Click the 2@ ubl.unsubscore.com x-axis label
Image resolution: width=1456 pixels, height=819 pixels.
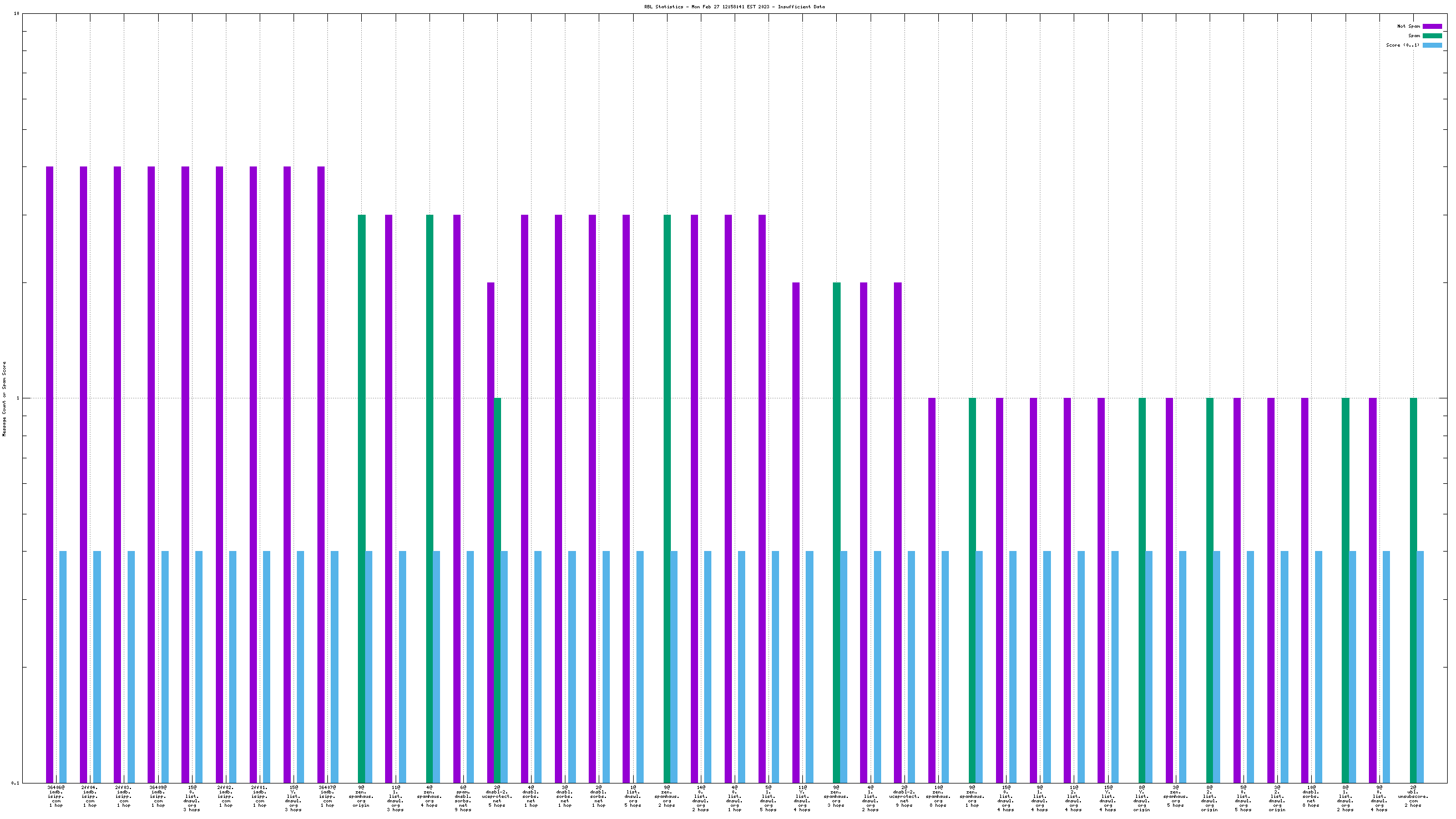(1413, 796)
